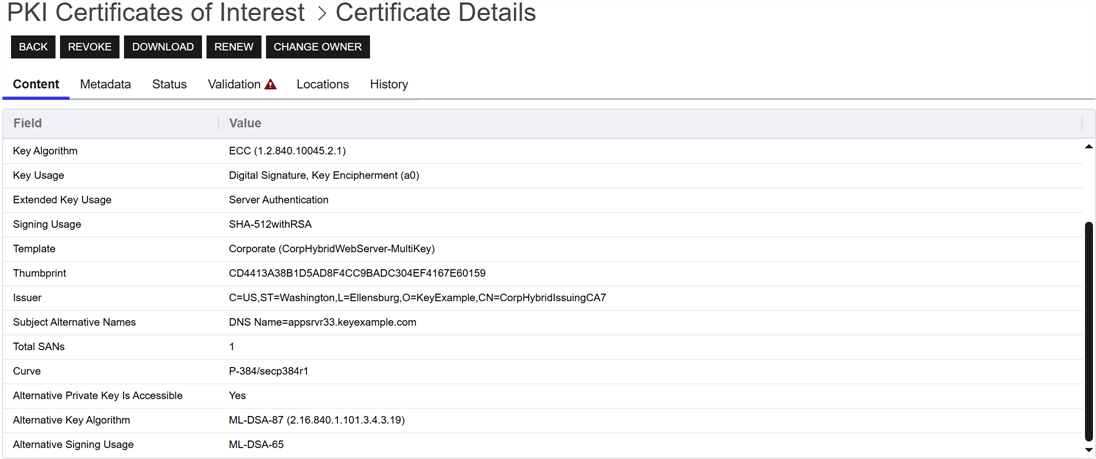Open the Status tab
Image resolution: width=1096 pixels, height=459 pixels.
[169, 84]
